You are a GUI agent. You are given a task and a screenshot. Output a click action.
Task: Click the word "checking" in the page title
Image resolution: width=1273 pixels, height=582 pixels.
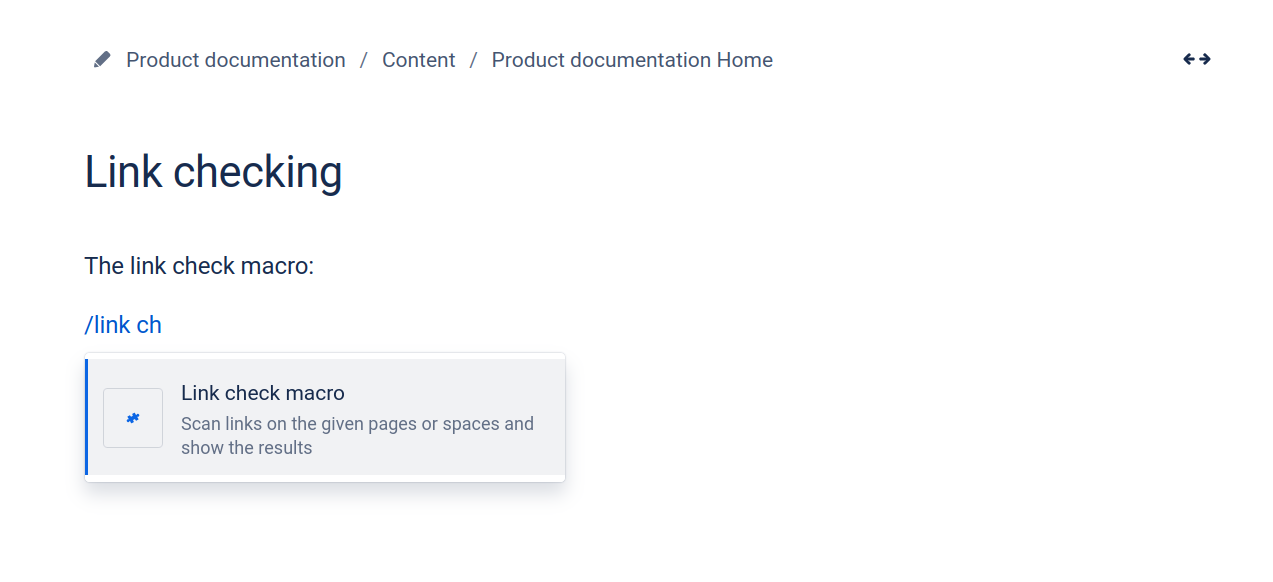[x=258, y=172]
